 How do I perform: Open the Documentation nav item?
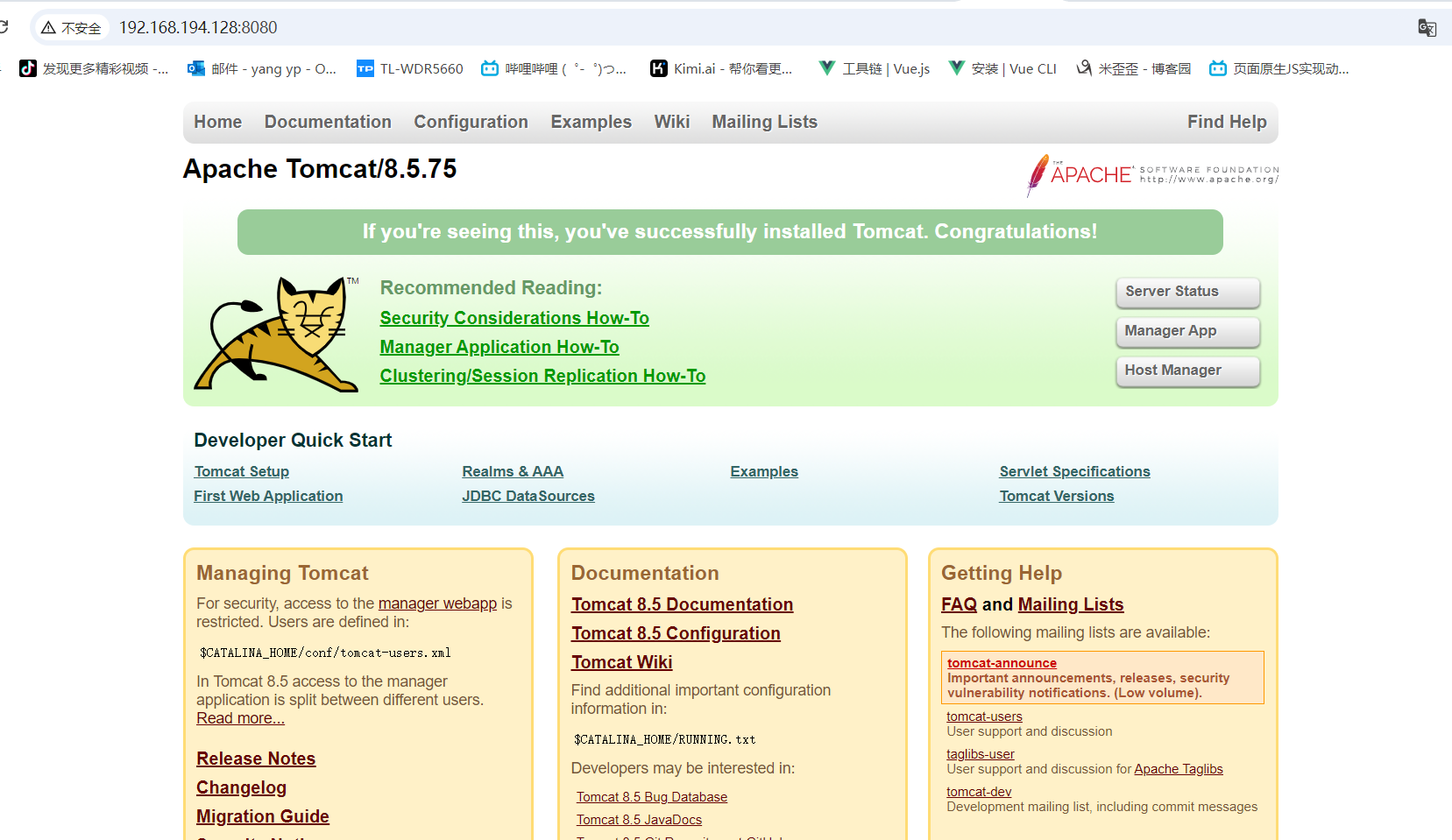pos(328,122)
